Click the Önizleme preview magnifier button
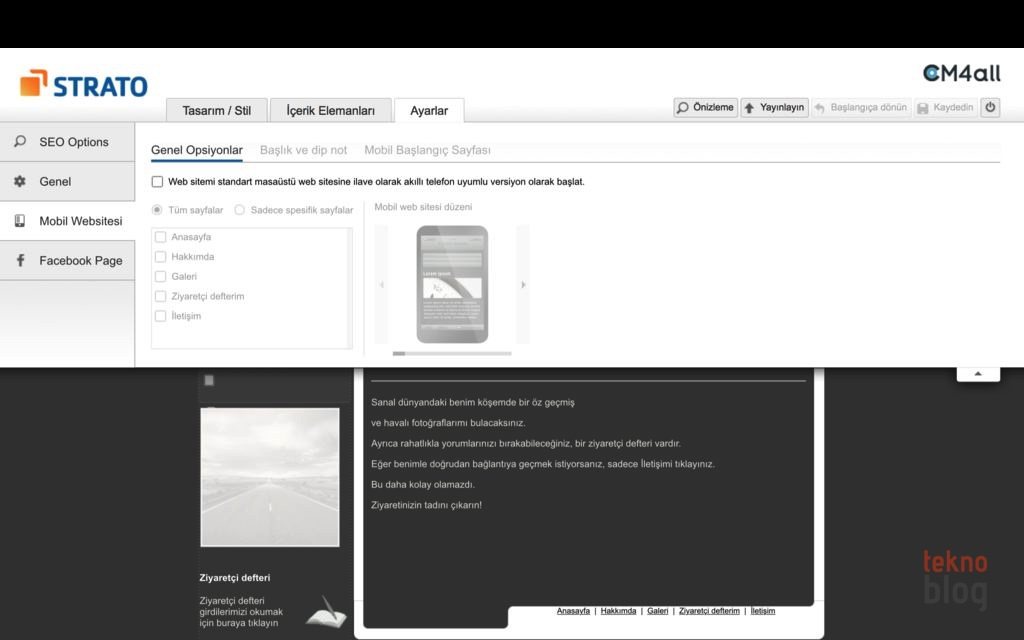Screen dimensions: 1024x640 click(x=705, y=107)
